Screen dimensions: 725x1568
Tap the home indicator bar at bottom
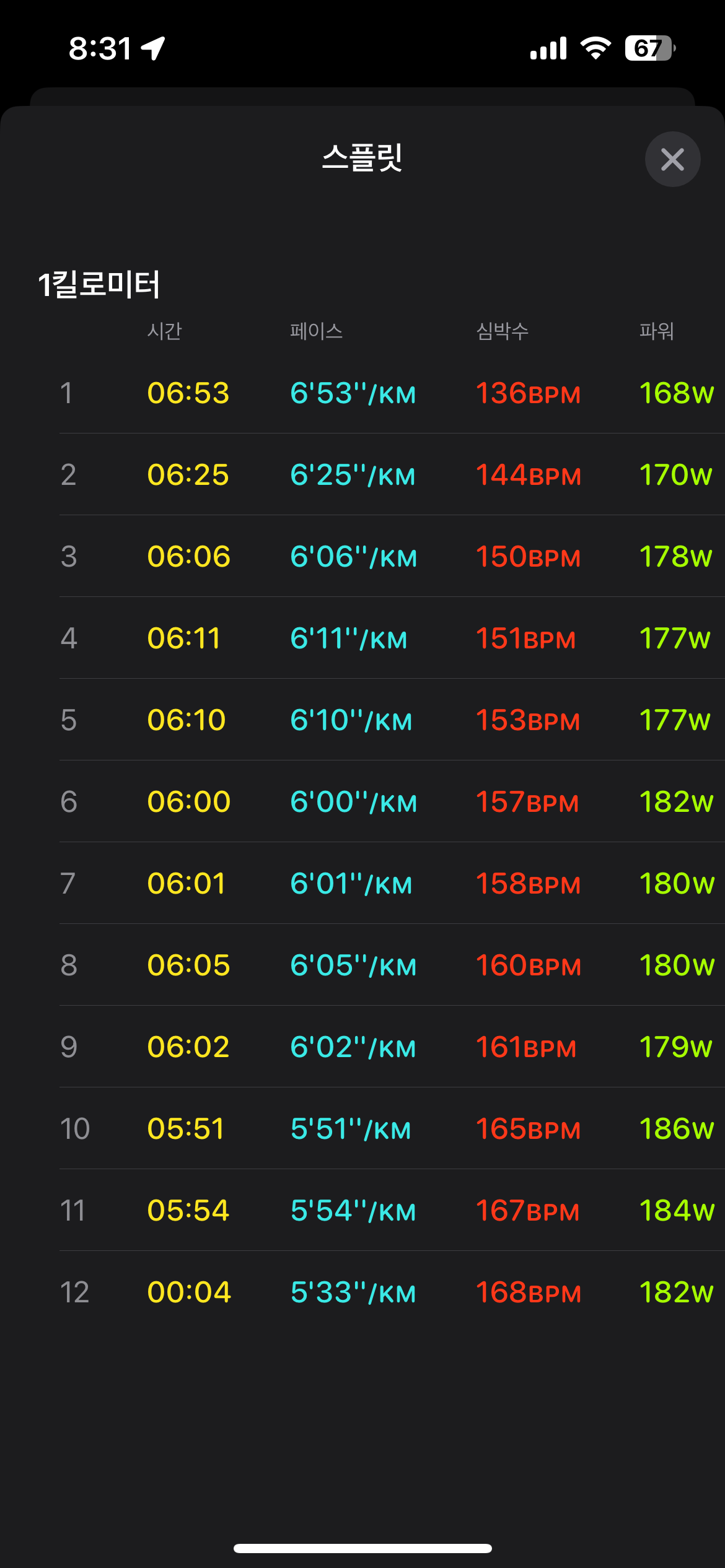point(362,1548)
